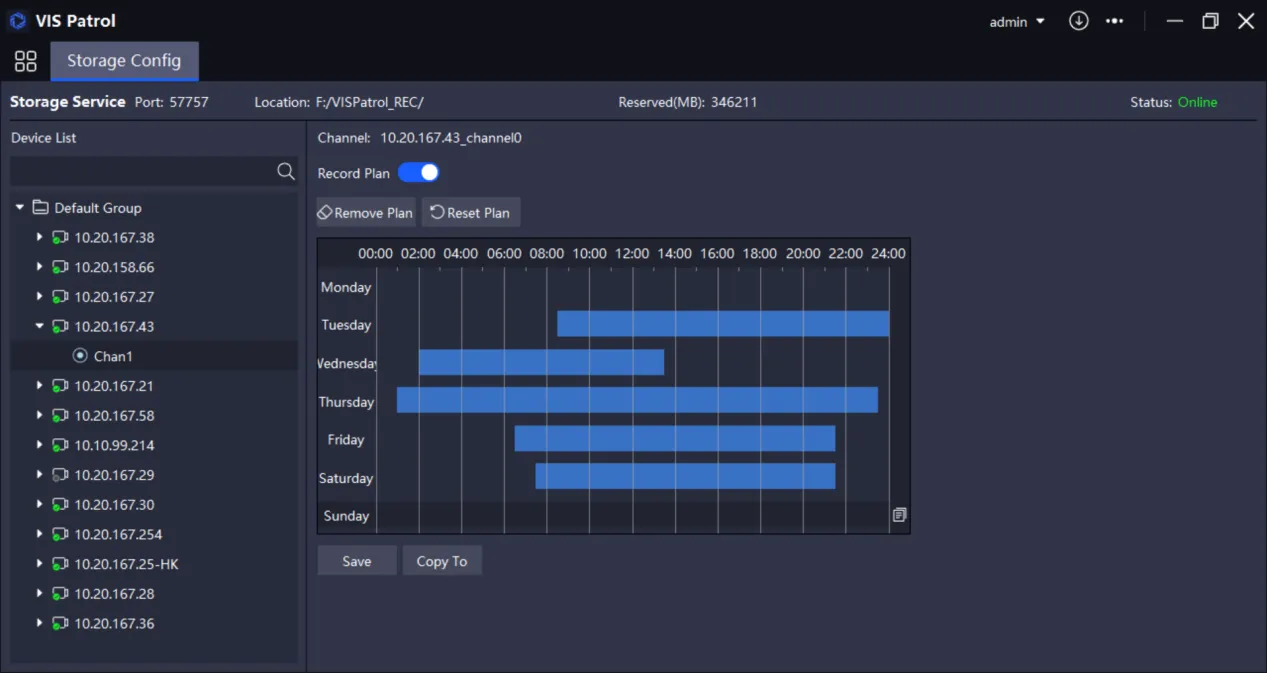Disable the Record Plan switch

pos(418,173)
